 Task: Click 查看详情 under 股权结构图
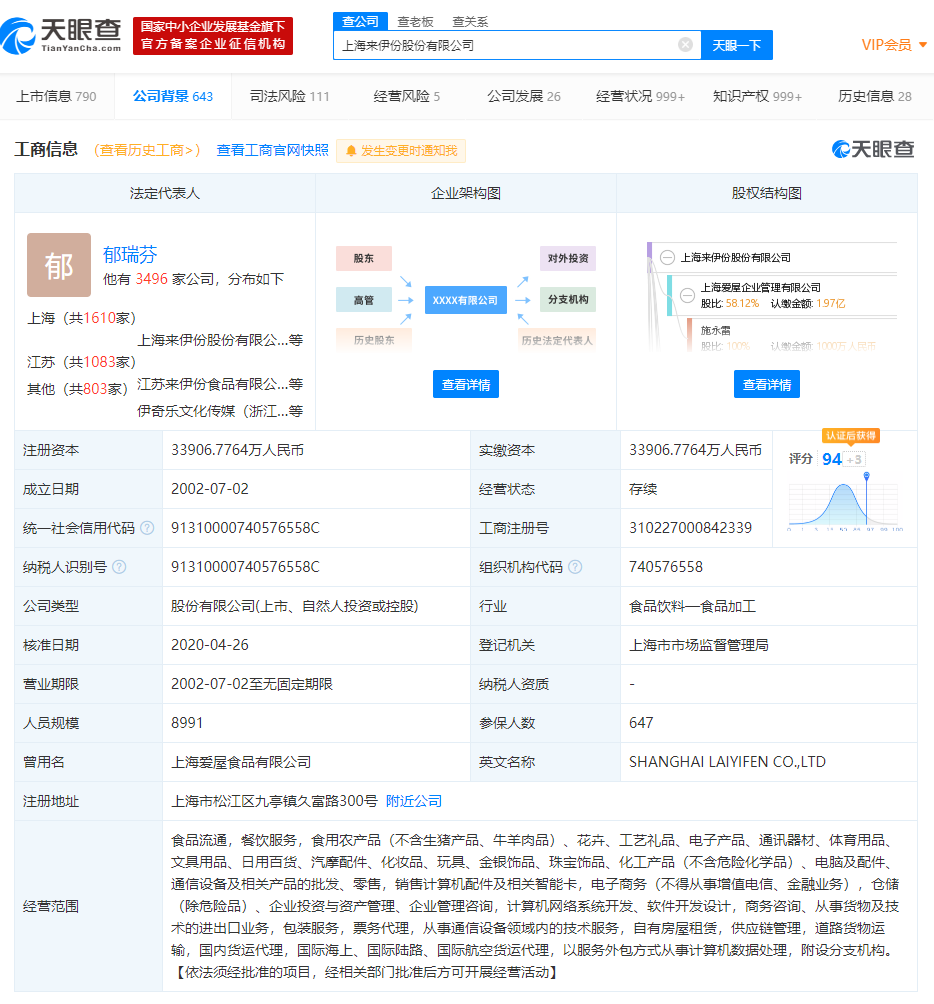[766, 384]
